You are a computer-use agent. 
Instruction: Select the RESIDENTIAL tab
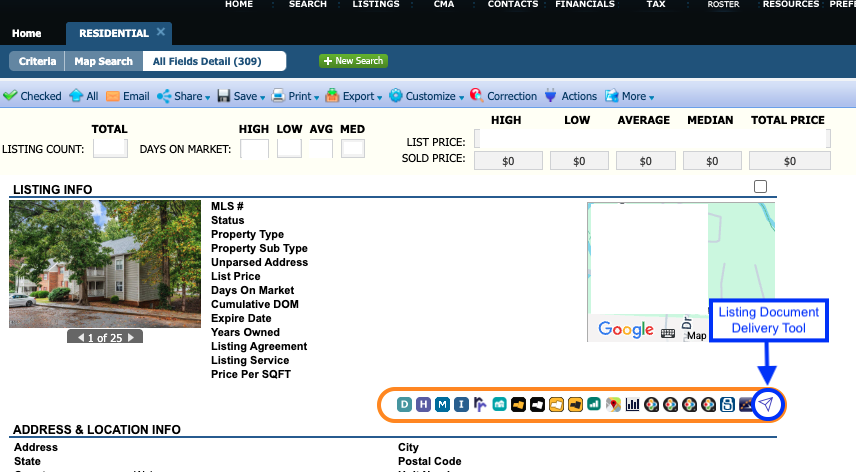point(114,33)
